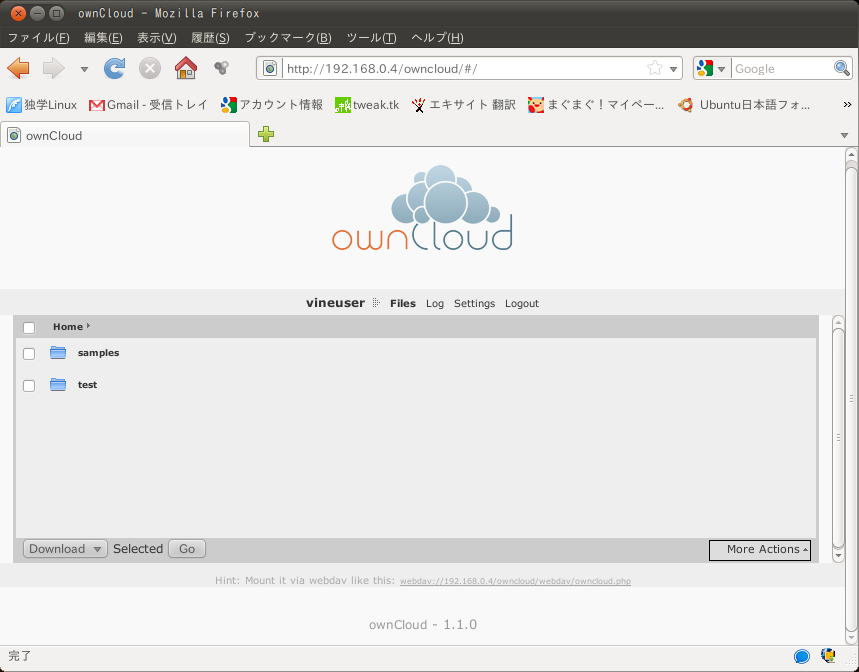
Task: Open the エキサイト 翻訳 bookmark
Action: click(x=463, y=105)
